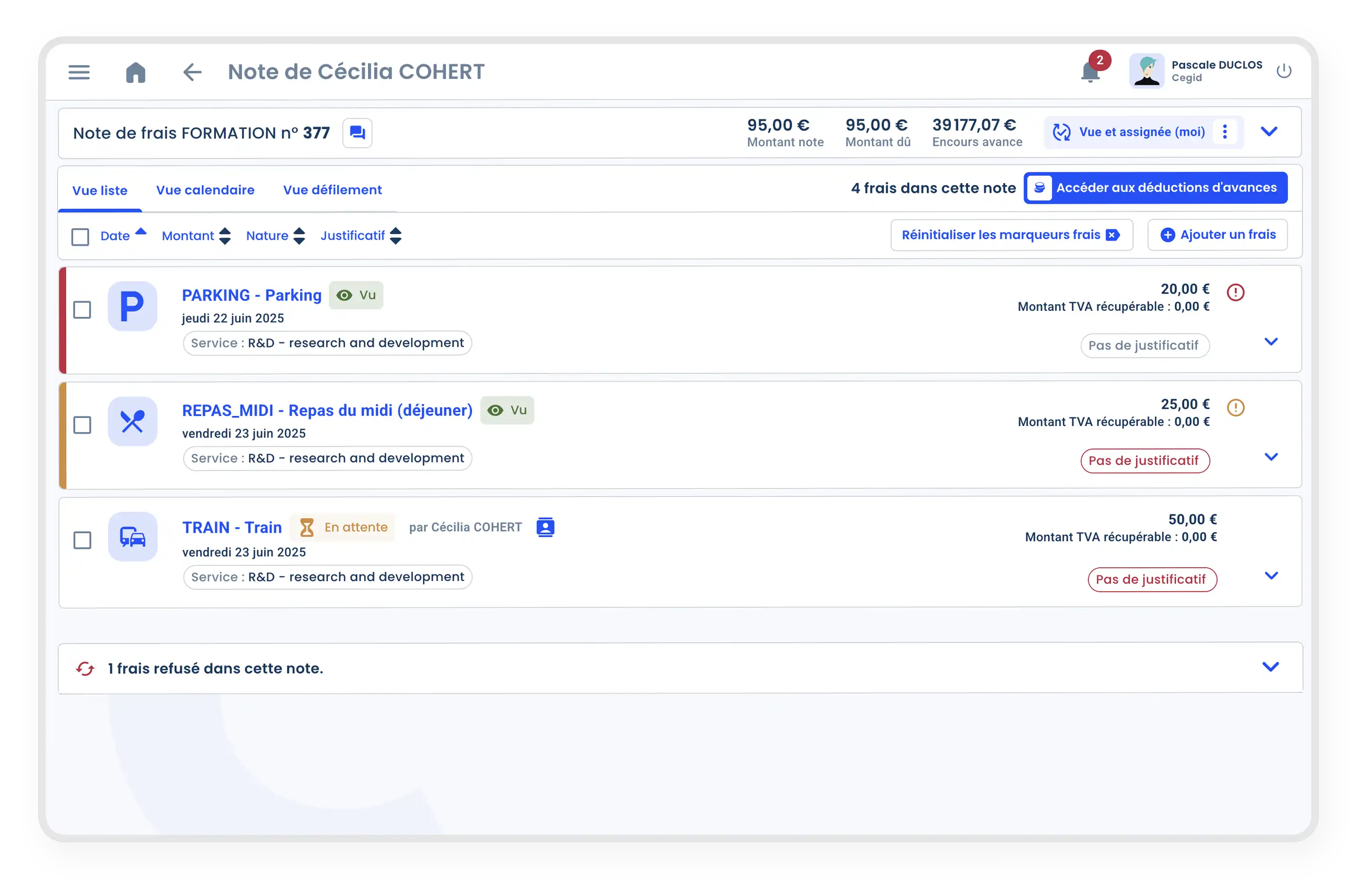This screenshot has width=1358, height=896.
Task: Go to the home page icon
Action: [135, 73]
